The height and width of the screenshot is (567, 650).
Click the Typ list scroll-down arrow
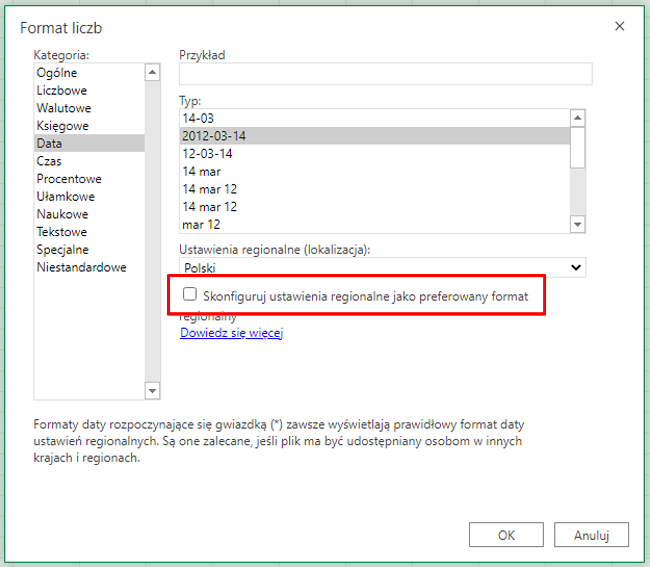pos(577,224)
